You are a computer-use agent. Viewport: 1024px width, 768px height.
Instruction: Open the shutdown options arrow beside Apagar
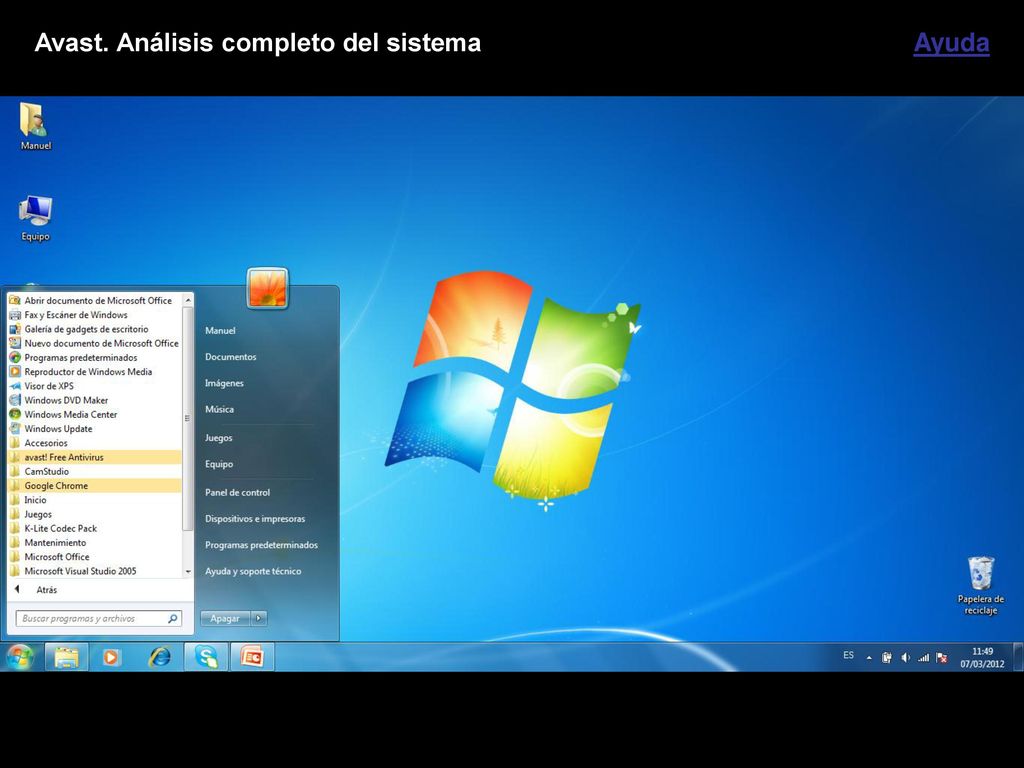click(x=259, y=618)
